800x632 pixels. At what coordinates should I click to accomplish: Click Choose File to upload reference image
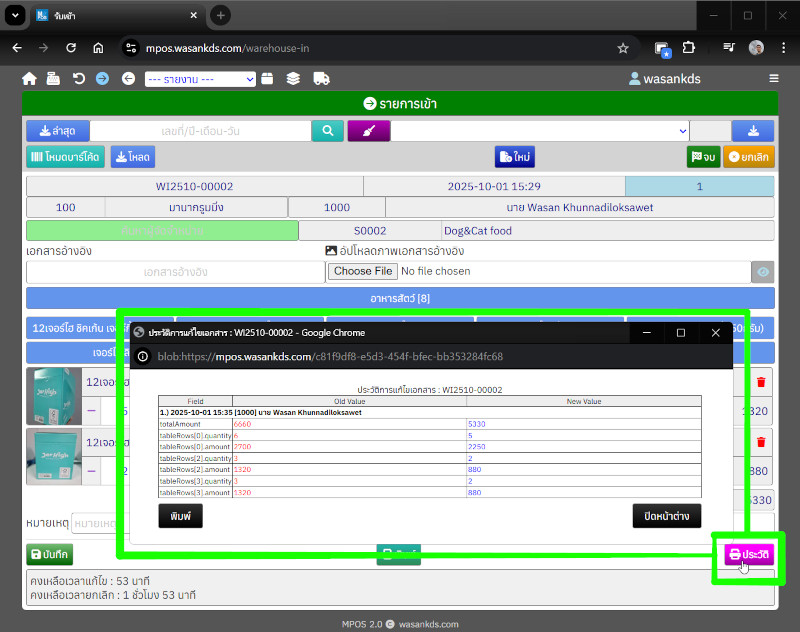(x=362, y=271)
